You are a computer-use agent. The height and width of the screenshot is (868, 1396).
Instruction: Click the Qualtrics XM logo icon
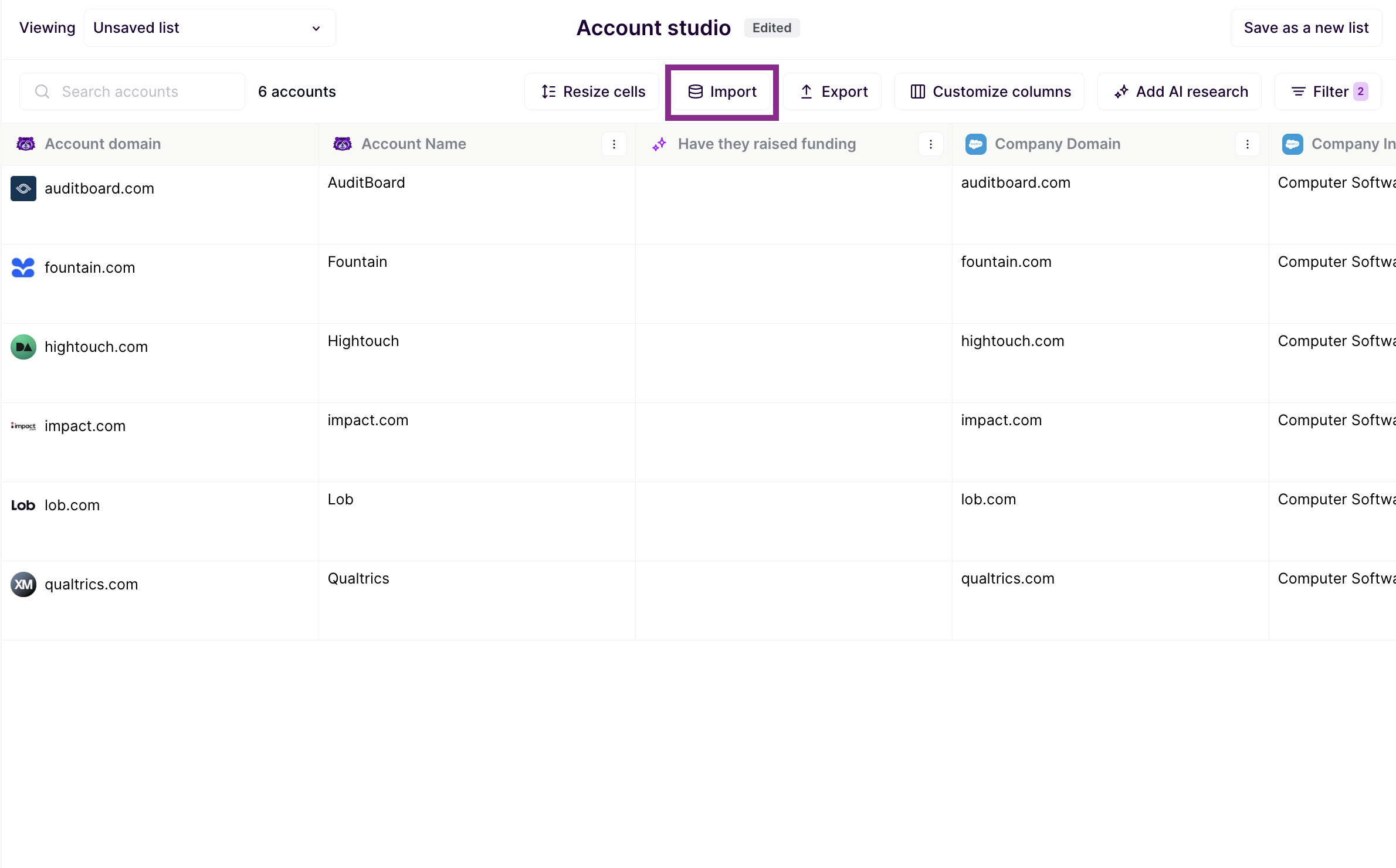23,584
